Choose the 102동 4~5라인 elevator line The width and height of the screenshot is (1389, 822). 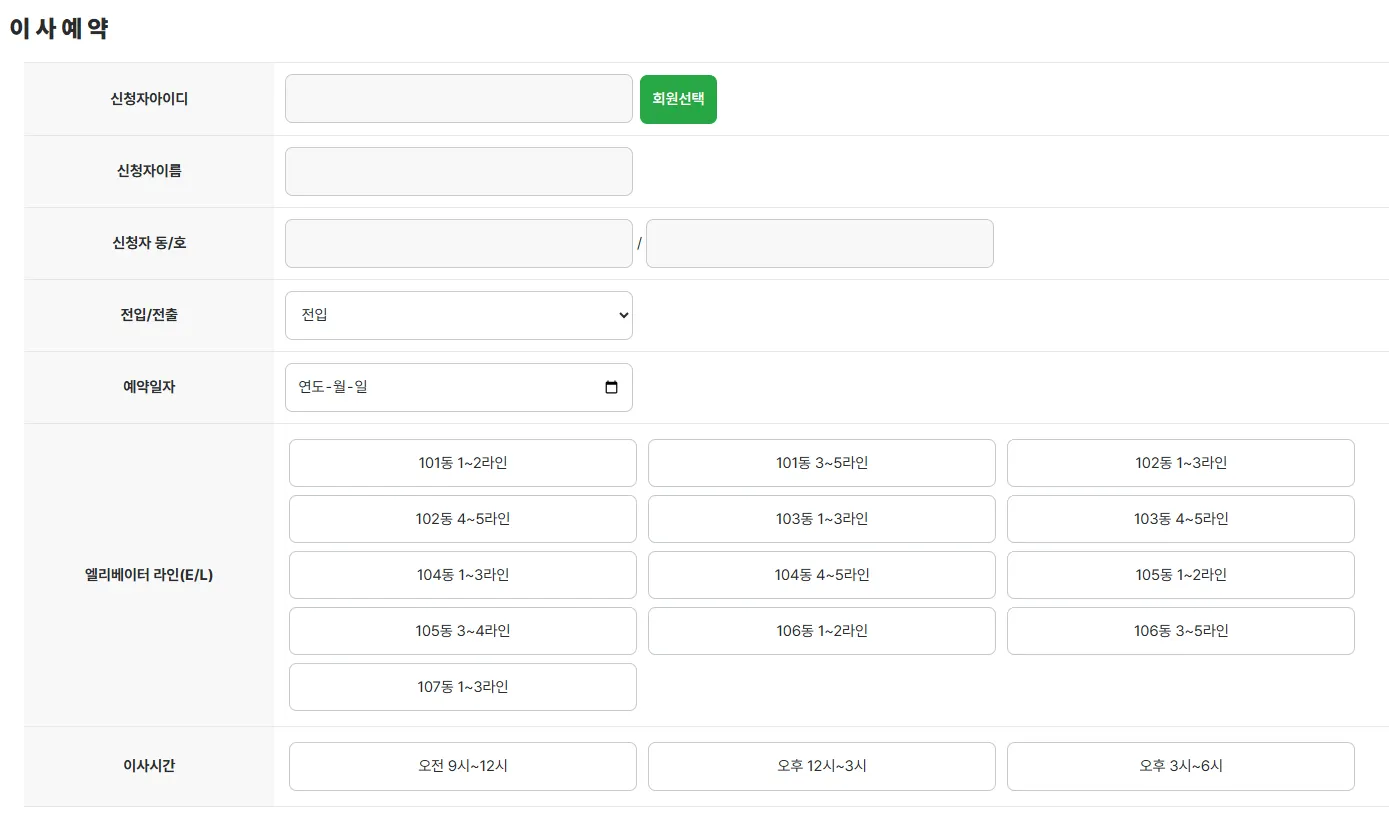click(x=462, y=519)
